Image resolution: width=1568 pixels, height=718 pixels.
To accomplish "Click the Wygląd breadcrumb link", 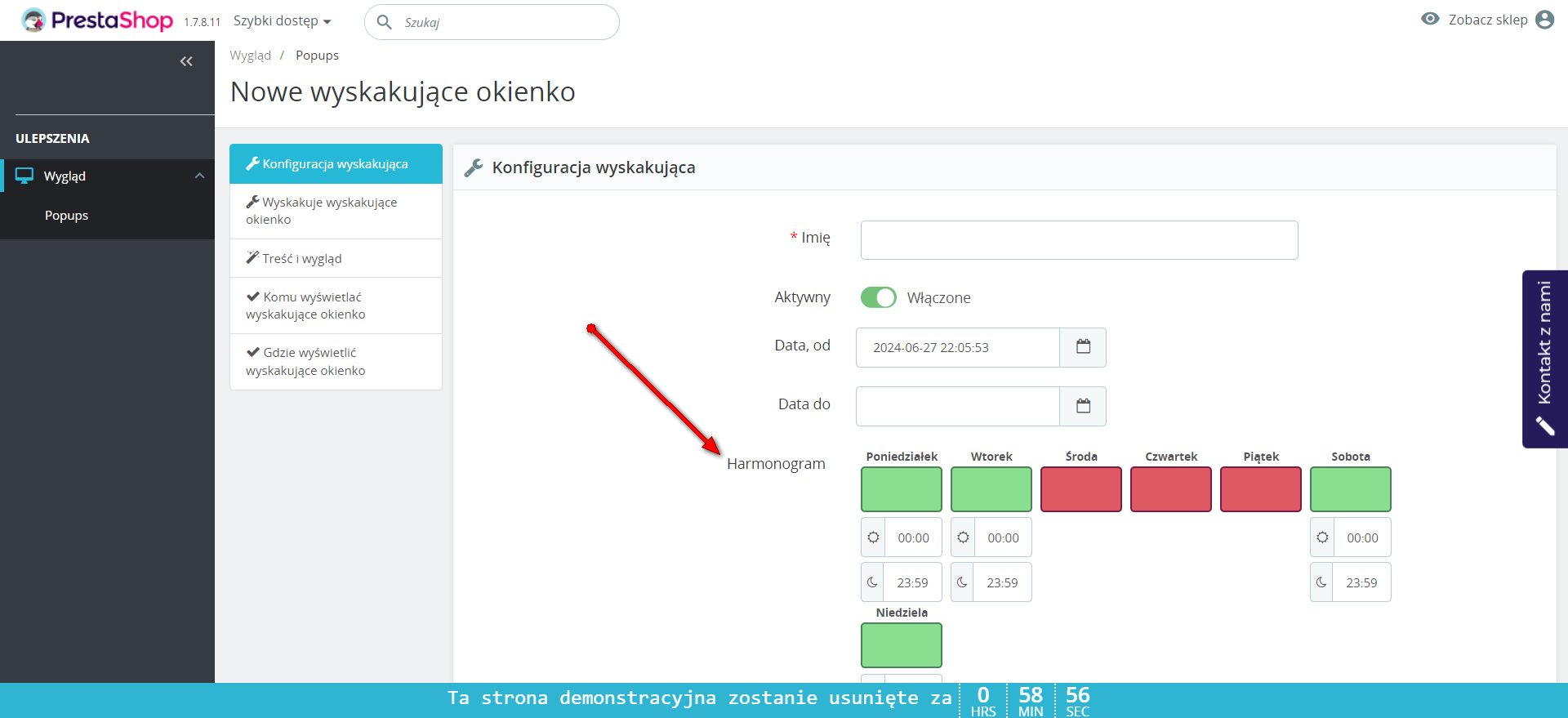I will [250, 56].
